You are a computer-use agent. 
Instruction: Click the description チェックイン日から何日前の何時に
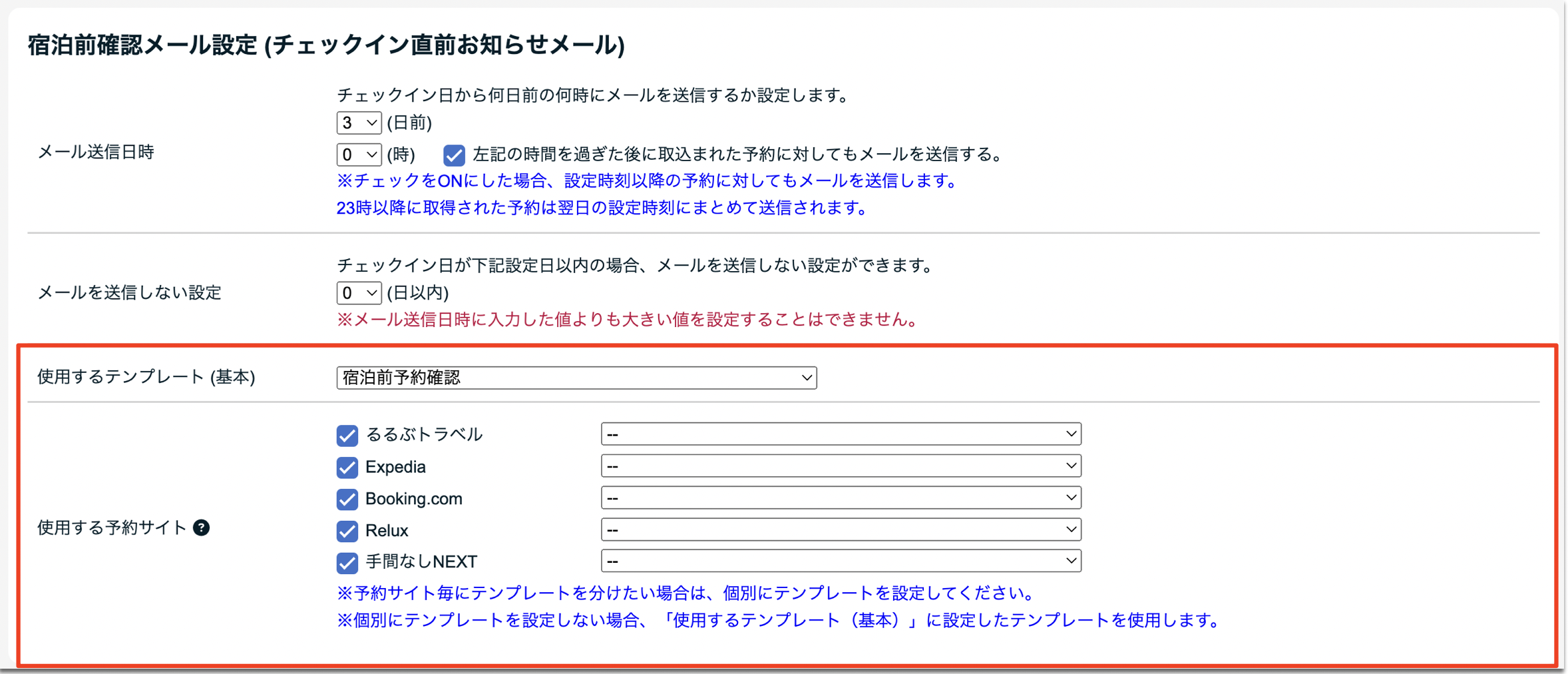point(593,96)
